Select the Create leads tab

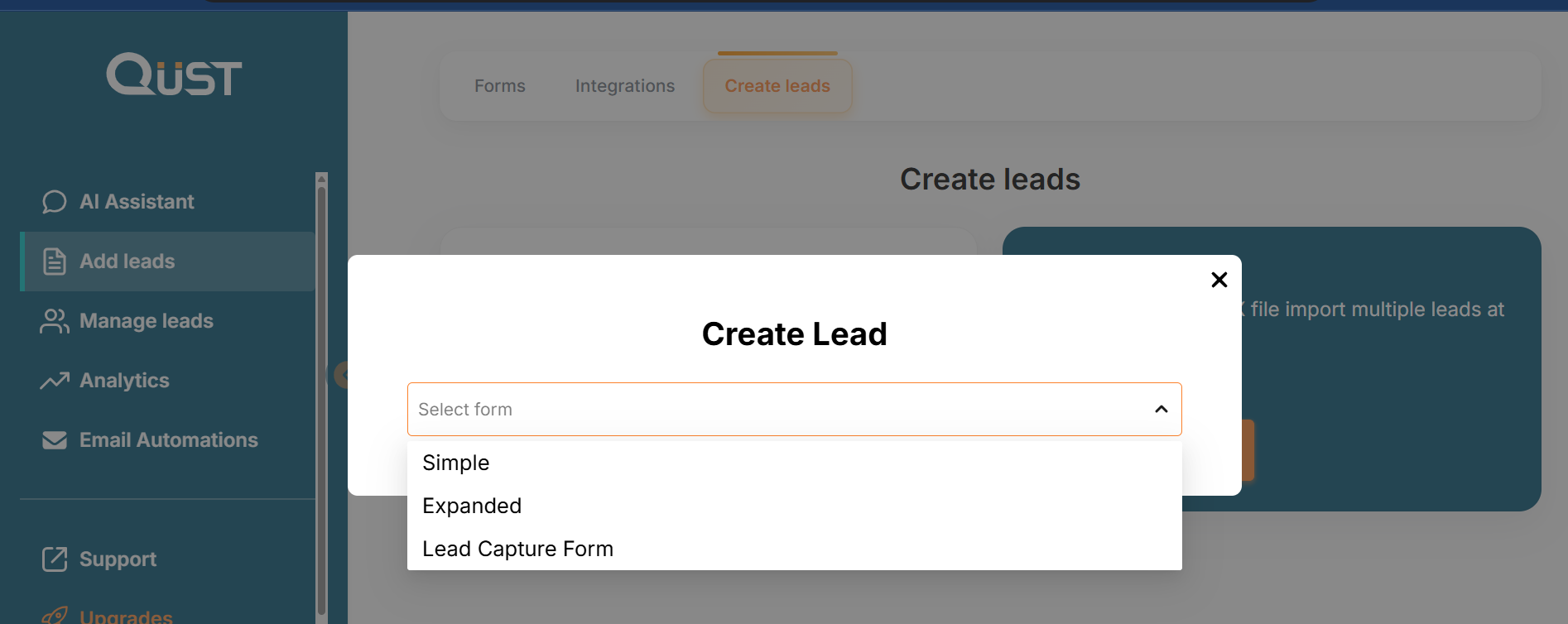coord(777,86)
